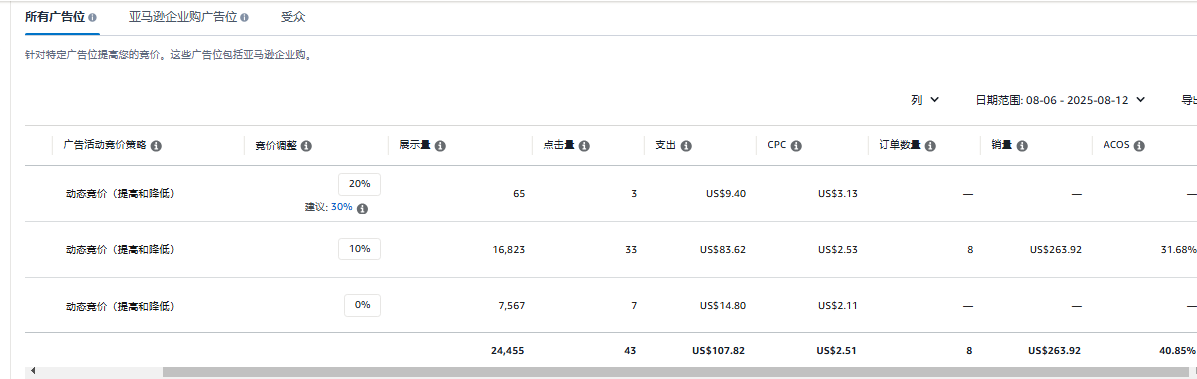Click info icon next to 点击量
This screenshot has height=379, width=1197.
click(x=584, y=146)
